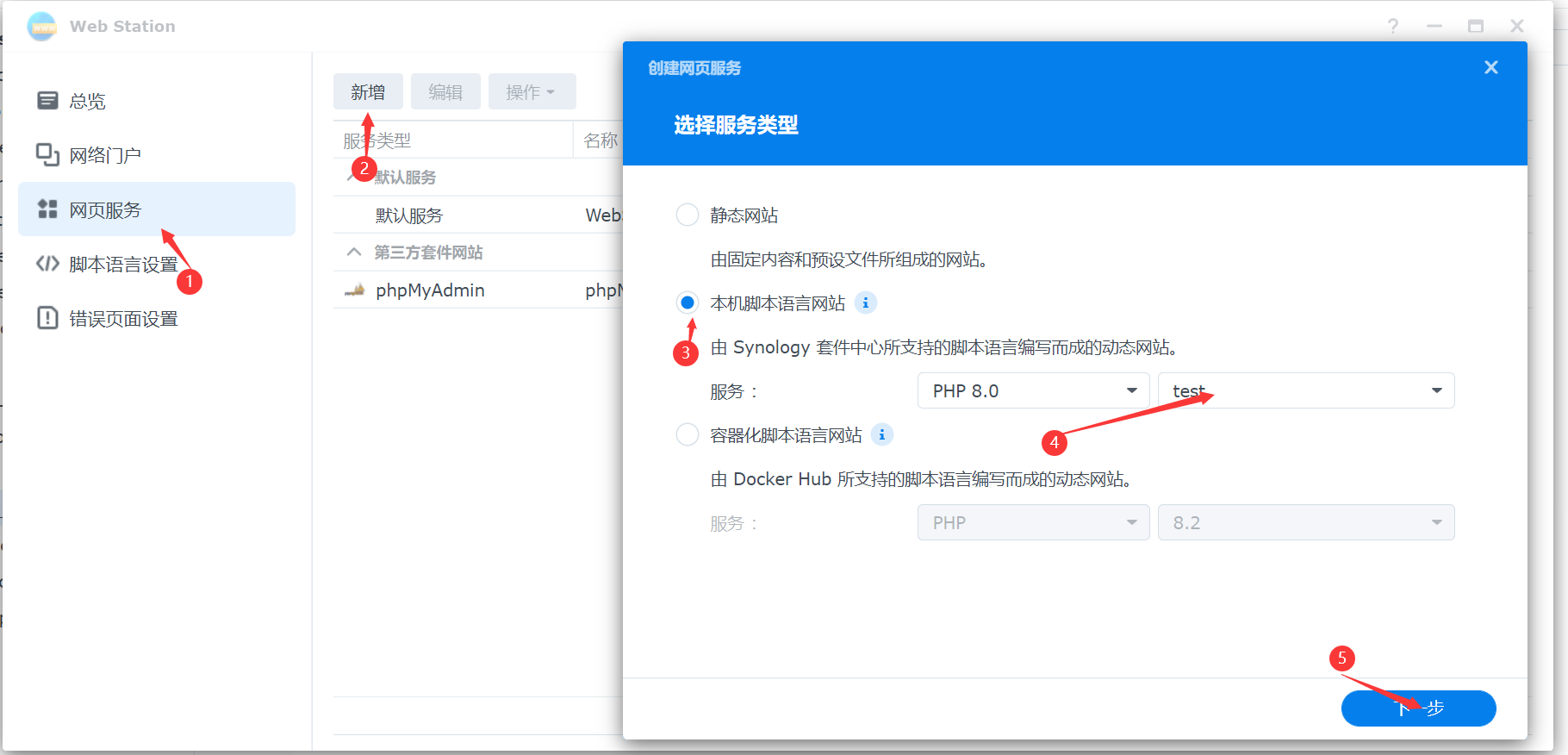The height and width of the screenshot is (755, 1568).
Task: Open 错误页面设置 in the sidebar
Action: [x=157, y=318]
